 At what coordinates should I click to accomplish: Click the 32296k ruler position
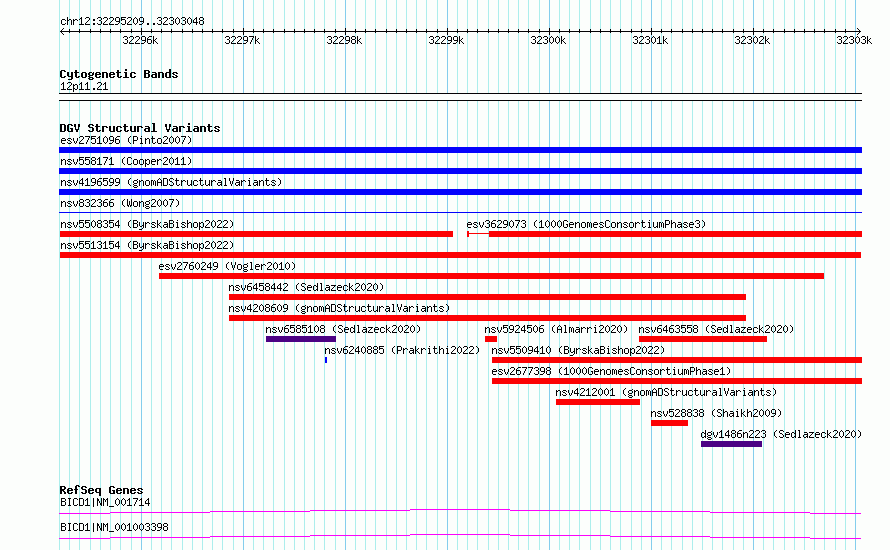140,40
